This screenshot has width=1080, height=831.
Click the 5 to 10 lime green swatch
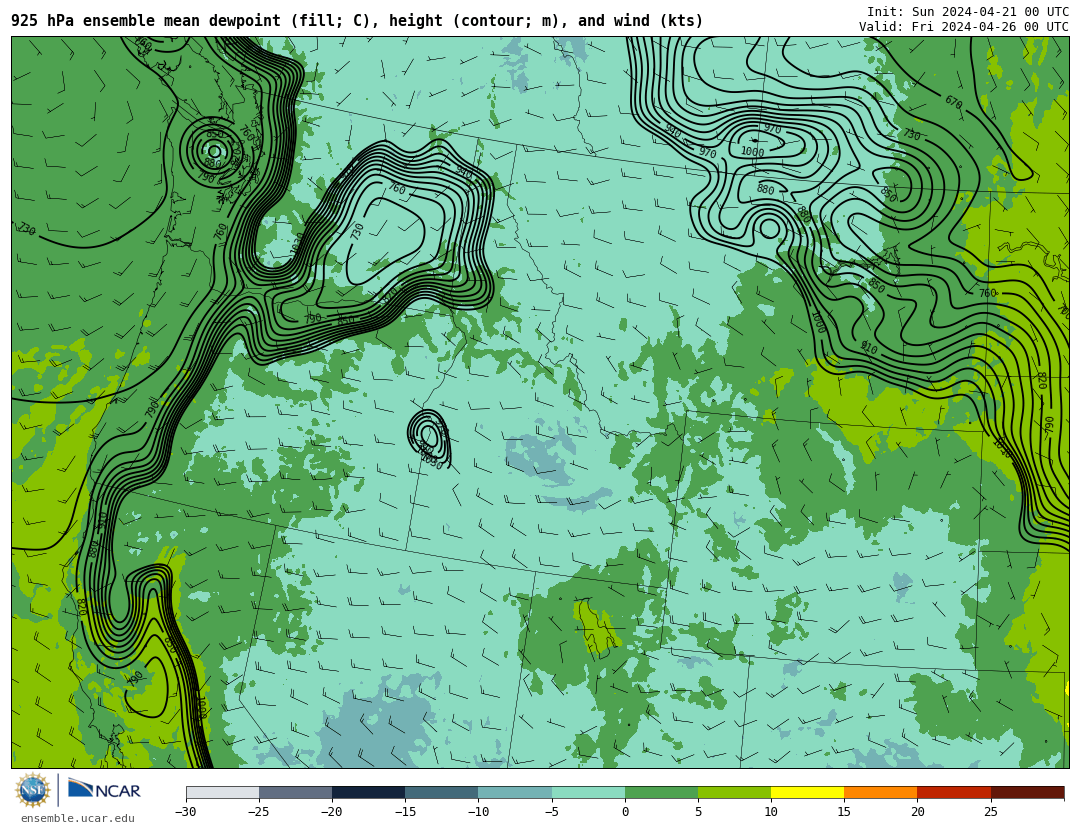point(734,793)
